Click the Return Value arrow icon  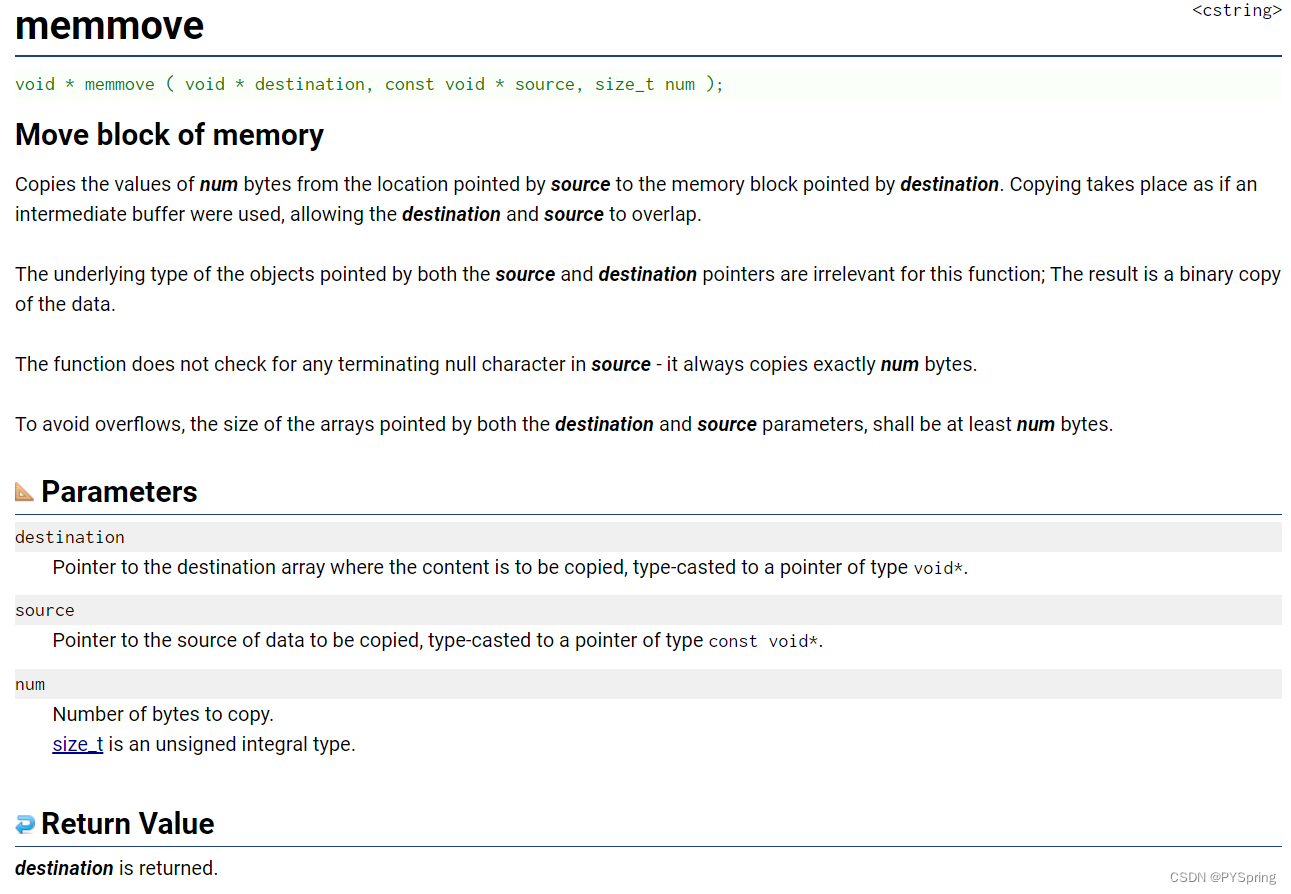[24, 824]
